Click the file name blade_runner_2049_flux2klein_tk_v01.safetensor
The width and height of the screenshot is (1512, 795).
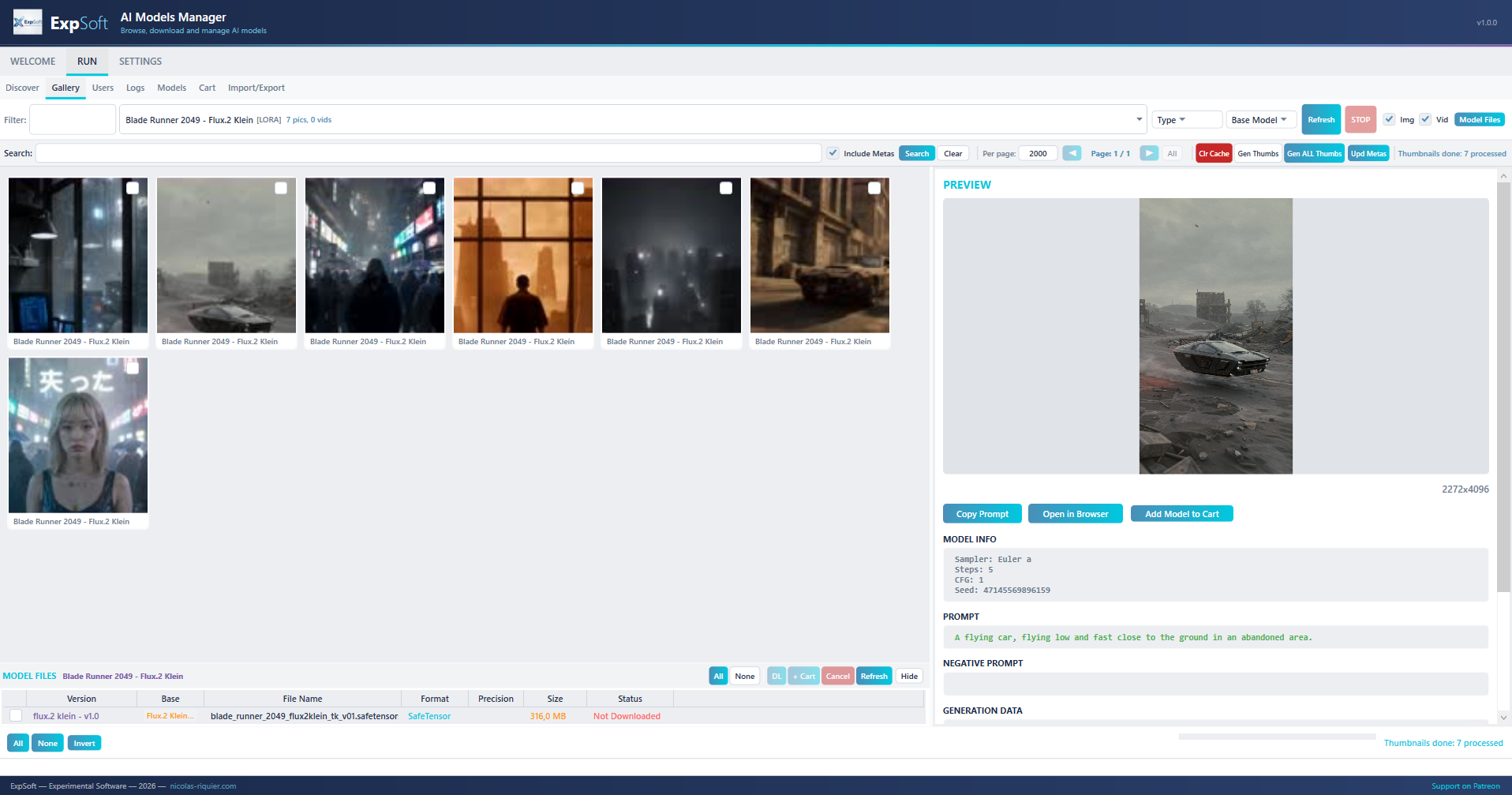coord(304,716)
